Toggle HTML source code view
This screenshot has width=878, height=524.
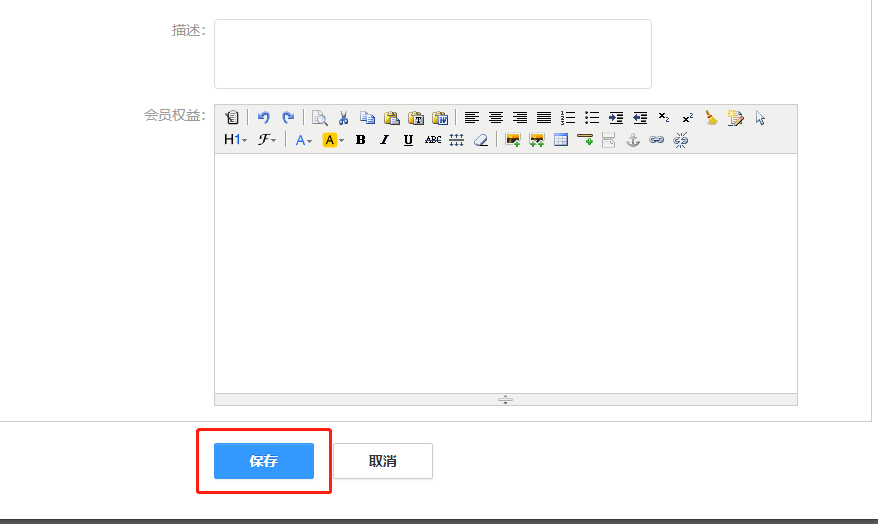tap(232, 118)
